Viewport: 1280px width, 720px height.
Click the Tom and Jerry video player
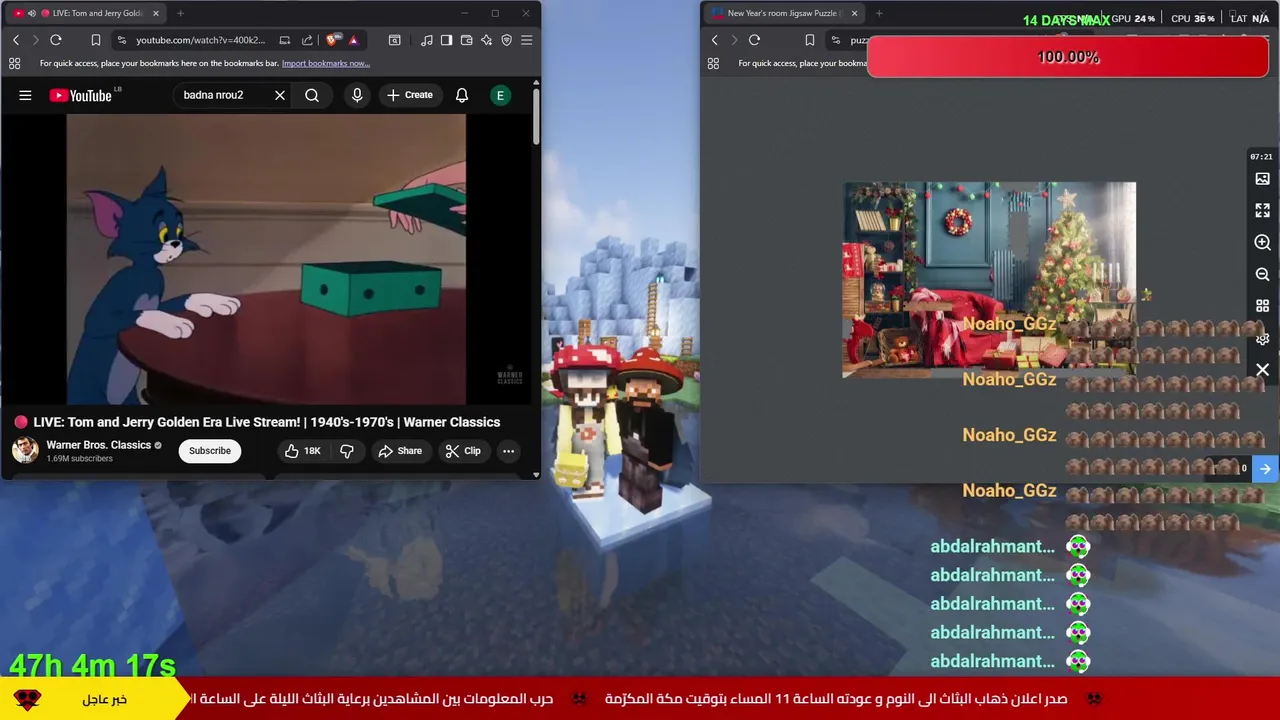[x=266, y=259]
